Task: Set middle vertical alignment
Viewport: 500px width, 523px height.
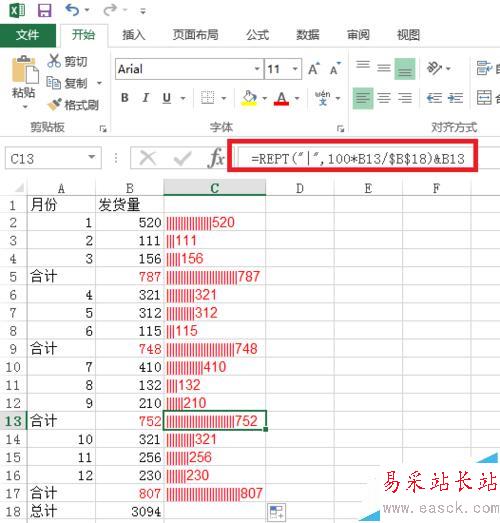Action: point(384,69)
